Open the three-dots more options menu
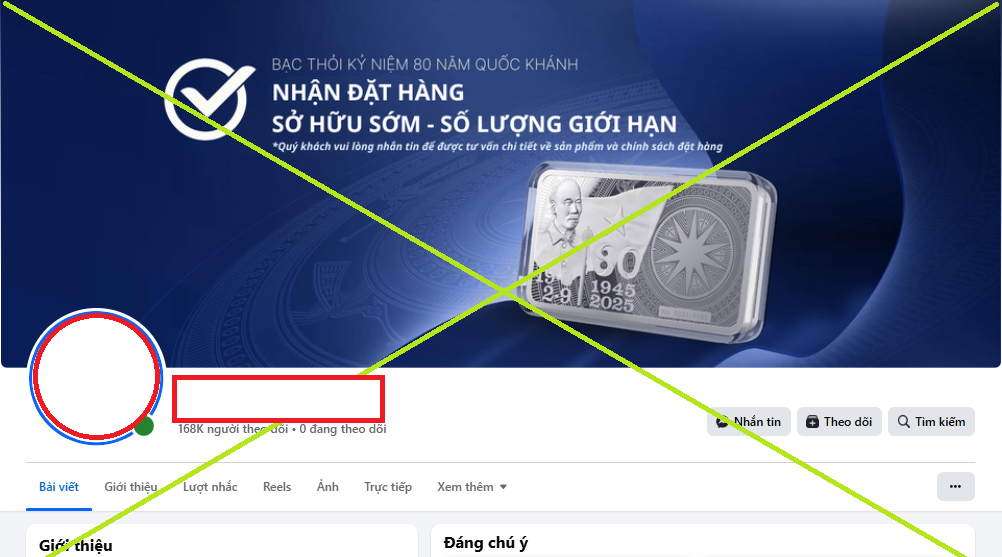1002x557 pixels. 955,487
